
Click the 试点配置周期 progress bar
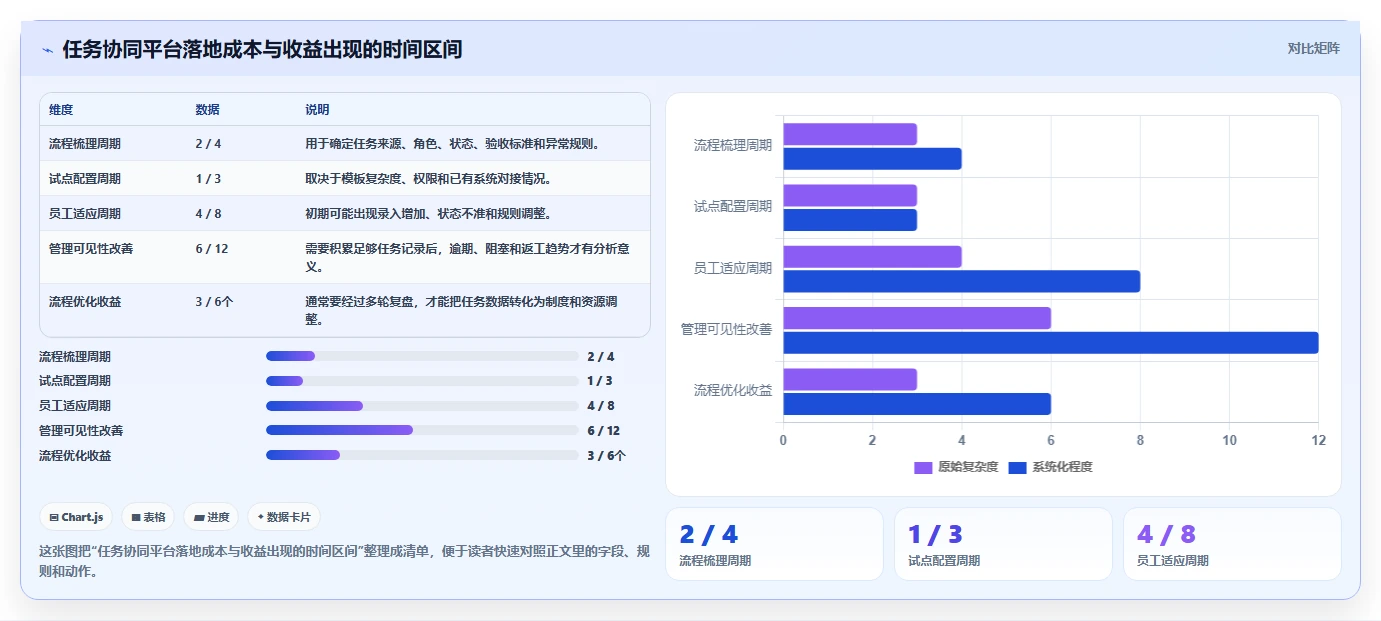422,381
